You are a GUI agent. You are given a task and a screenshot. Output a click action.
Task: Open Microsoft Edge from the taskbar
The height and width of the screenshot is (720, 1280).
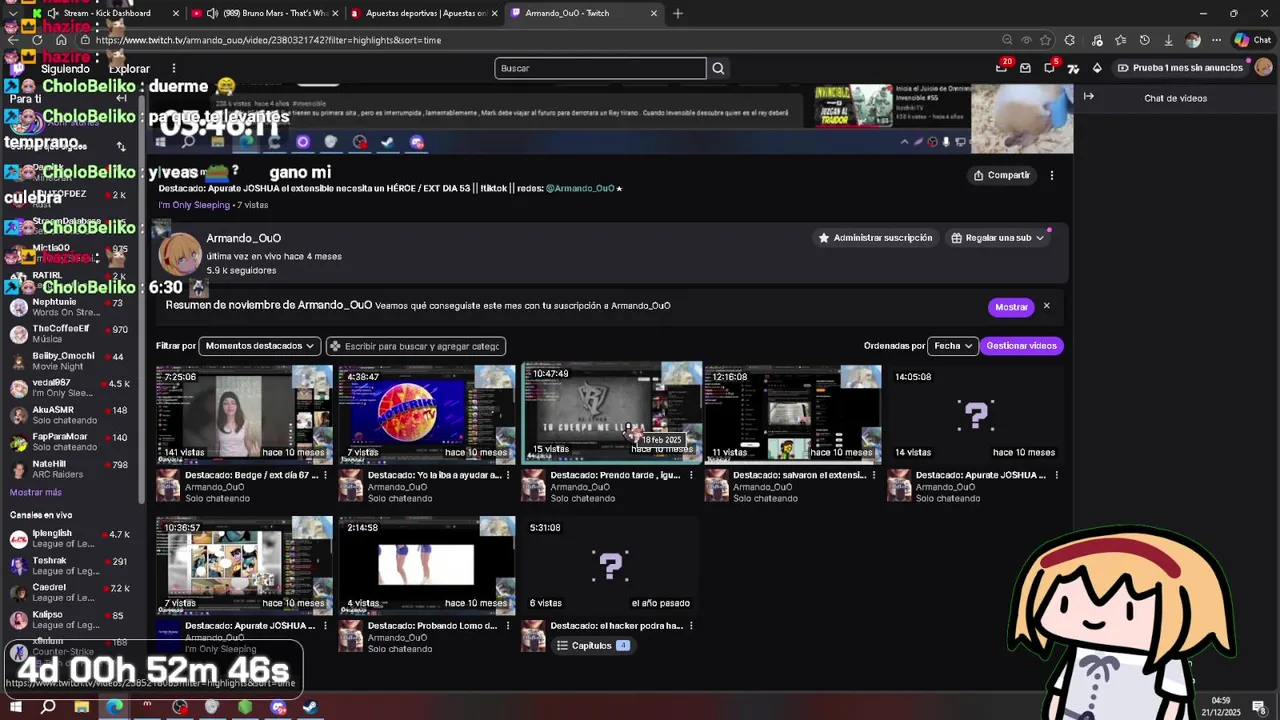(x=114, y=707)
